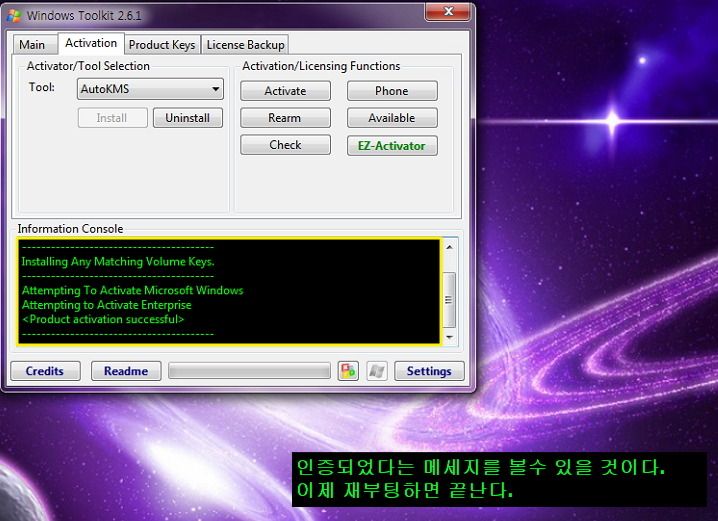This screenshot has height=521, width=718.
Task: Select the Activation tab
Action: click(91, 43)
